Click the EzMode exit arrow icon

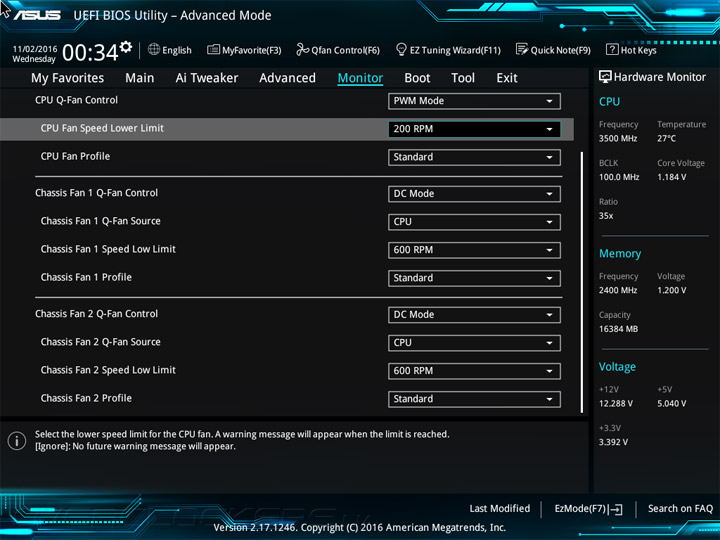pyautogui.click(x=615, y=509)
